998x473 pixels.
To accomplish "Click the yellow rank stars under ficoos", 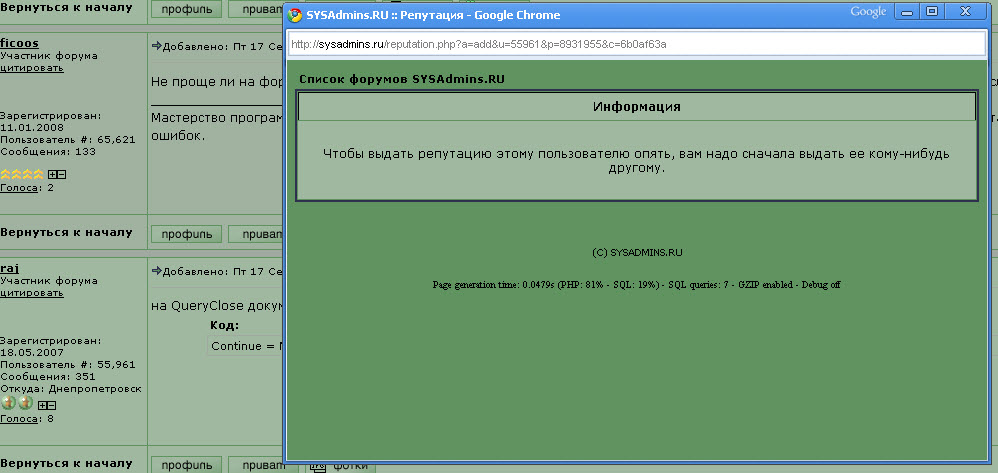I will 22,174.
